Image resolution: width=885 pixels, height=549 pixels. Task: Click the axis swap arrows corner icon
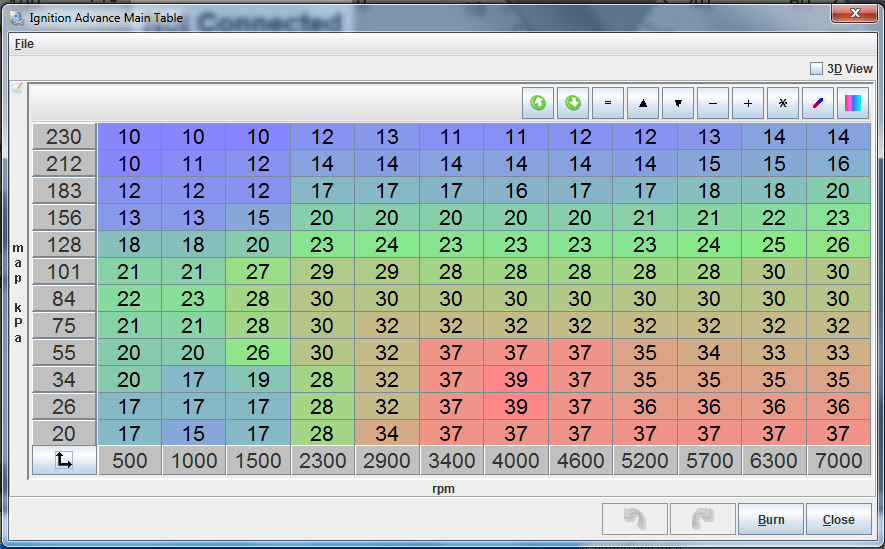coord(64,460)
